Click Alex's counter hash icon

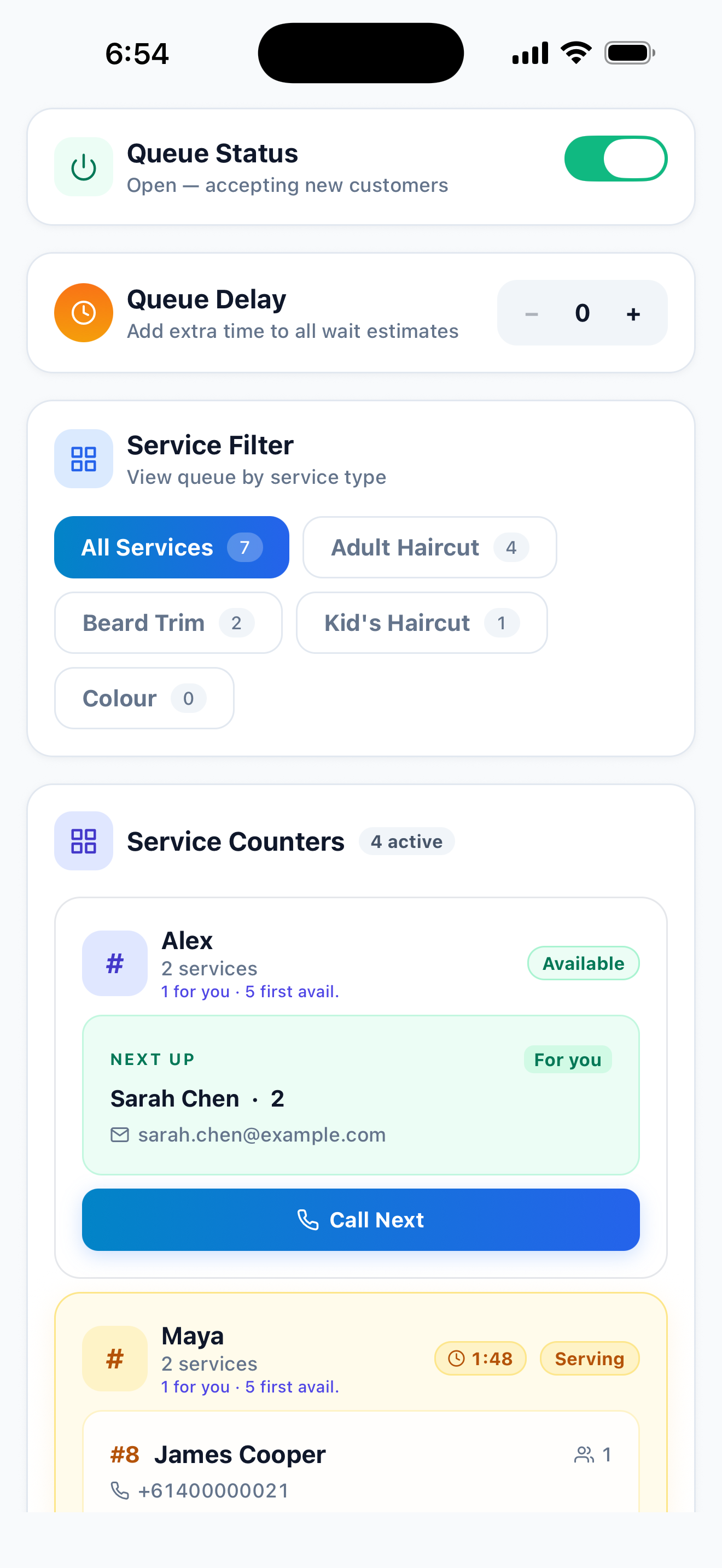[114, 963]
